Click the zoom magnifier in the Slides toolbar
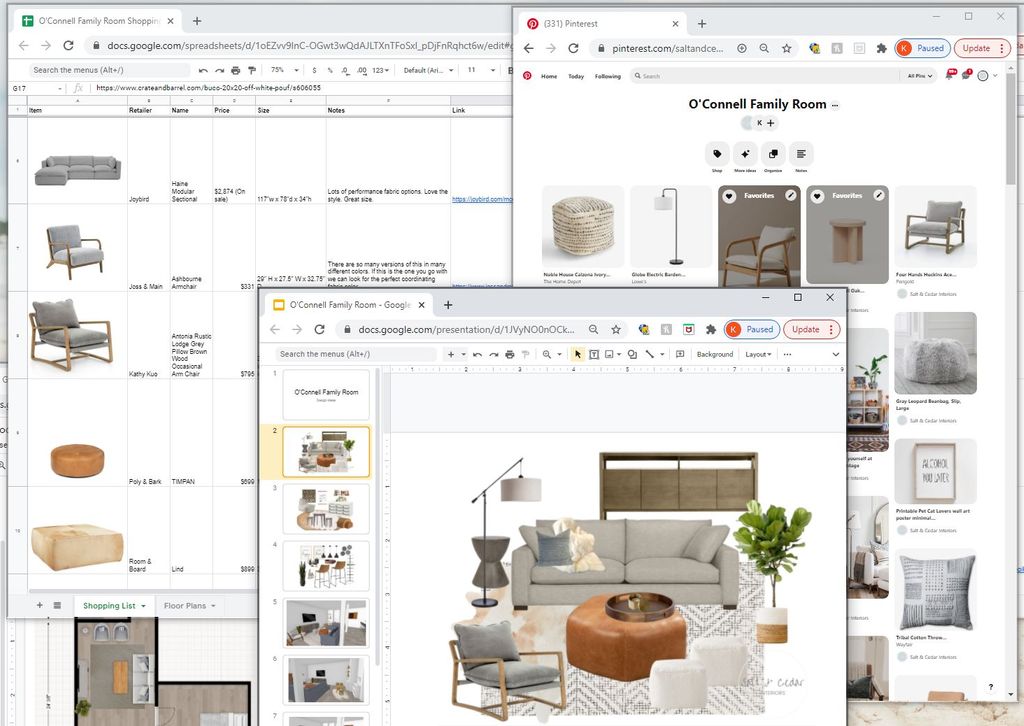This screenshot has width=1024, height=726. click(547, 354)
